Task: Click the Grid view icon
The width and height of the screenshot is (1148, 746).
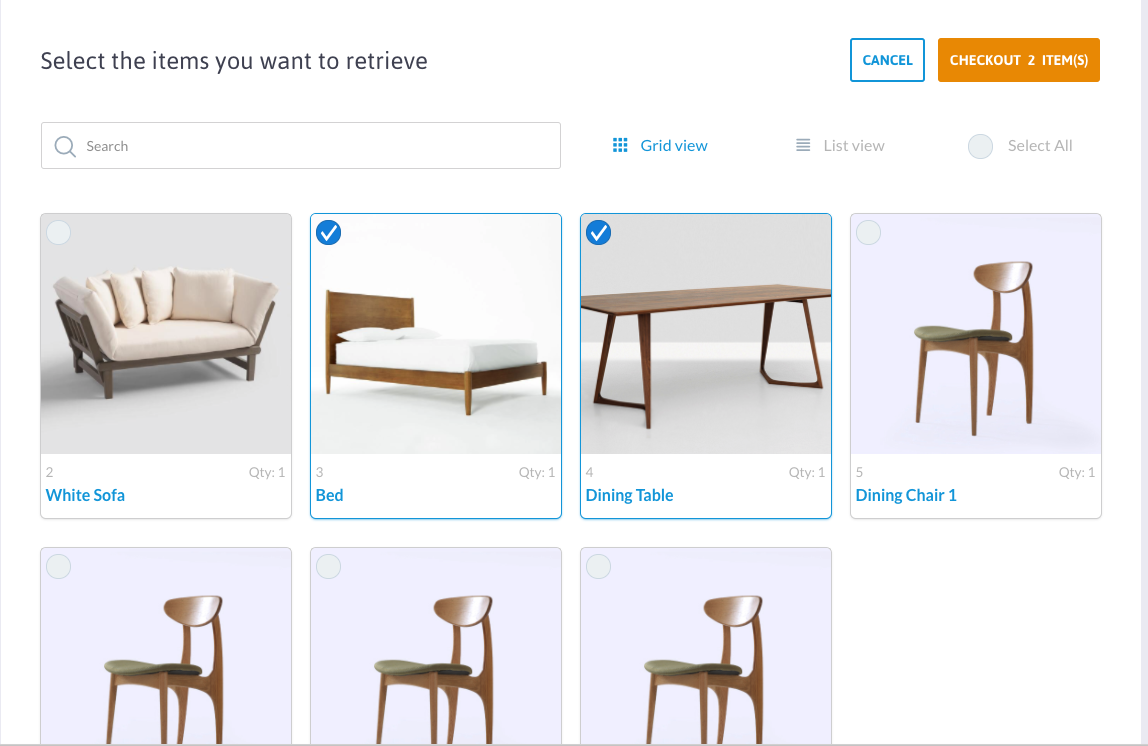Action: [620, 145]
